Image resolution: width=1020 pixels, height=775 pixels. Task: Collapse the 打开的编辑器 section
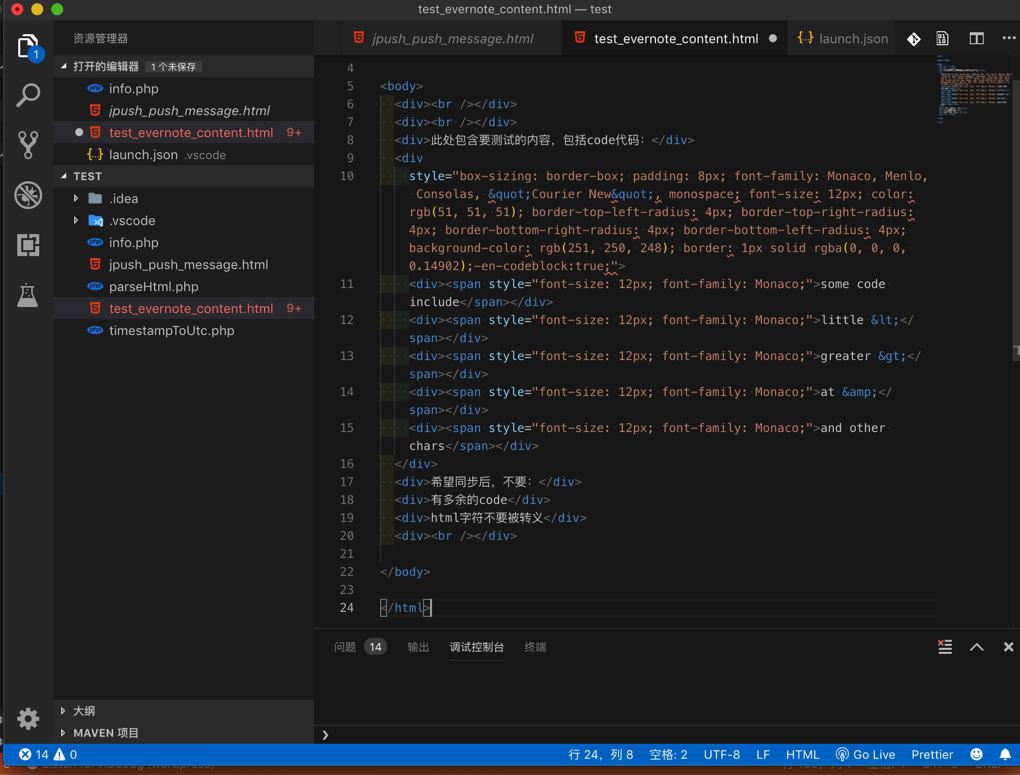click(x=105, y=66)
